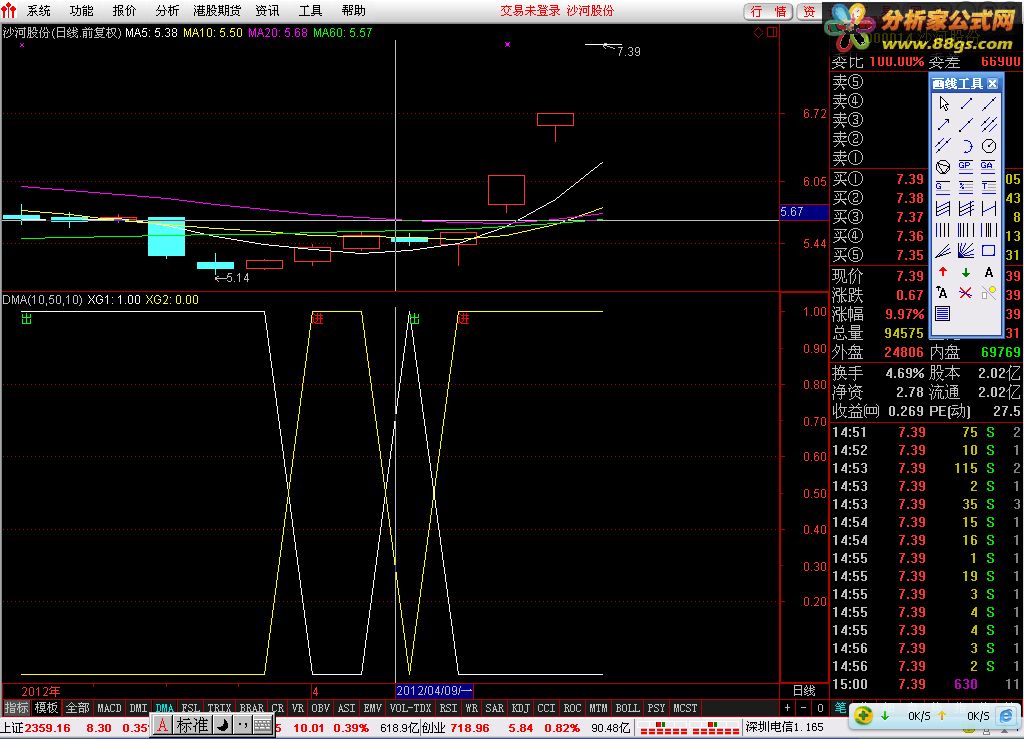Choose the Gann circle polygon tool
Image resolution: width=1024 pixels, height=739 pixels.
[944, 166]
